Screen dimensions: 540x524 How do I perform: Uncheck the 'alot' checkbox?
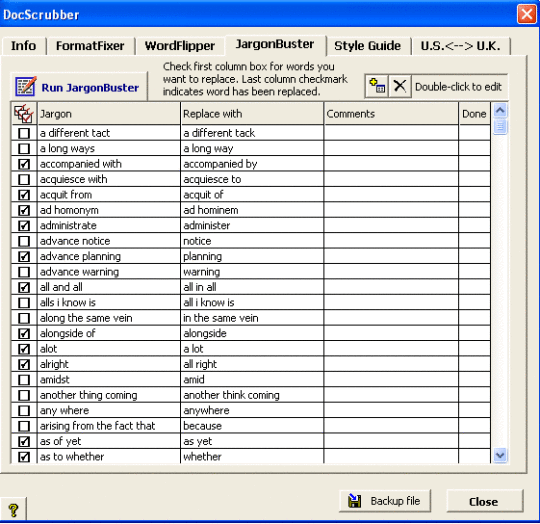pyautogui.click(x=24, y=349)
